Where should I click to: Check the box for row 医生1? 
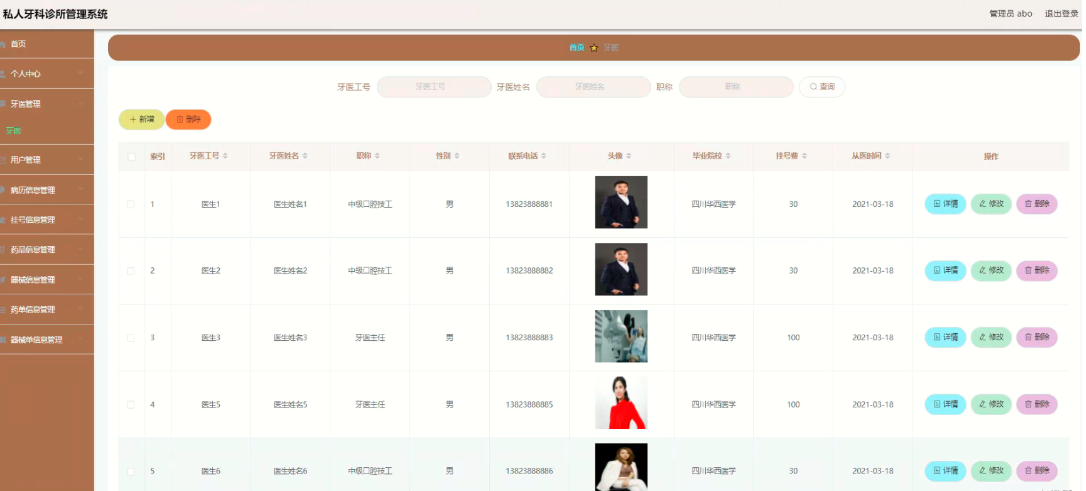pyautogui.click(x=132, y=204)
